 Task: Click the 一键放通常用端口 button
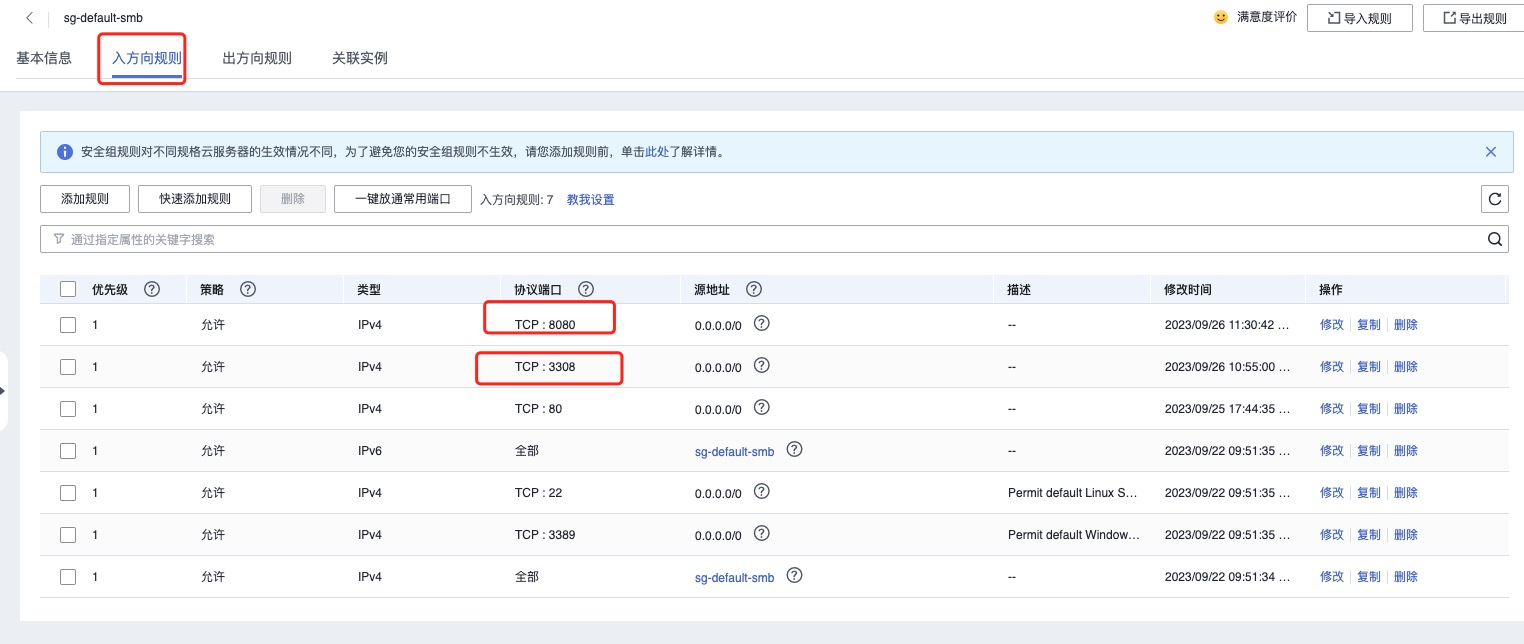(402, 199)
